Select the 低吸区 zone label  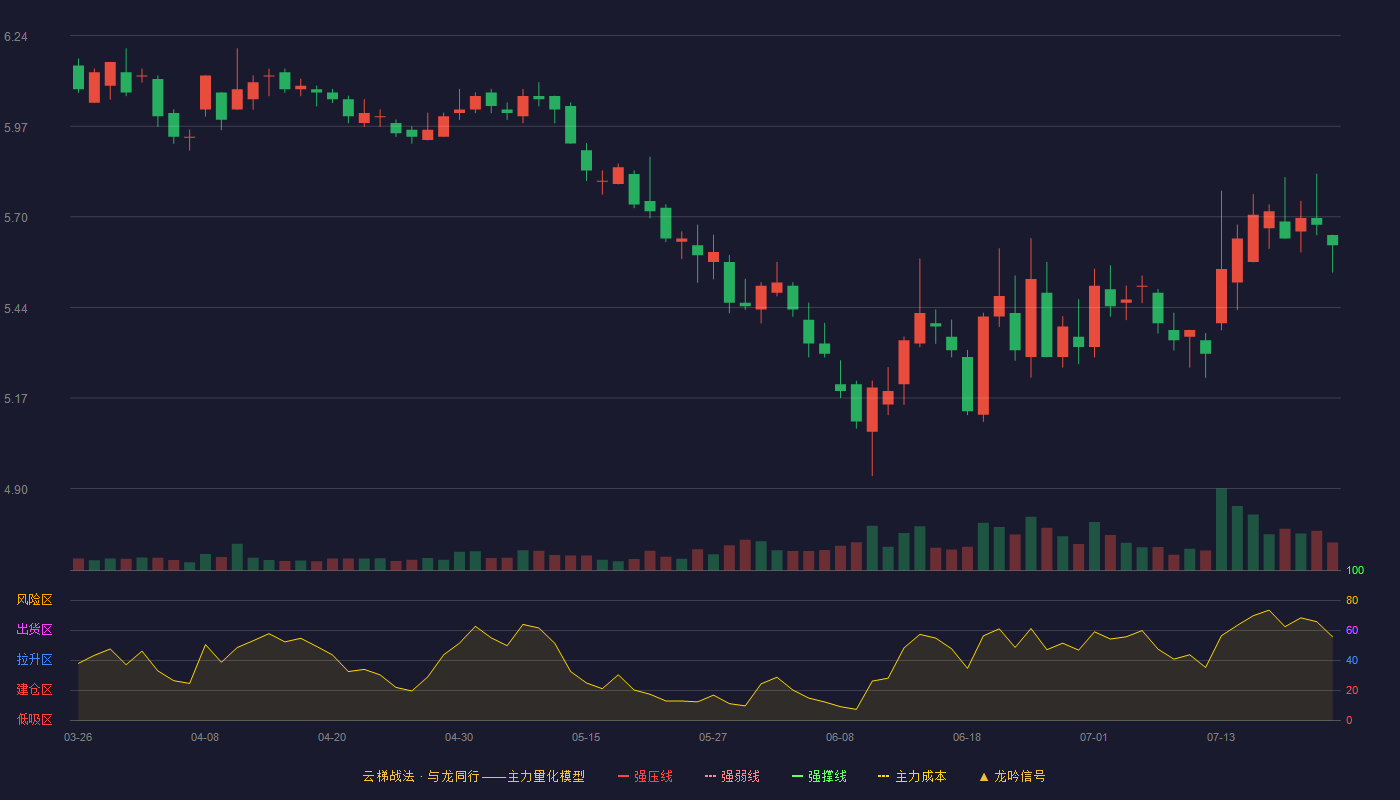coord(34,719)
